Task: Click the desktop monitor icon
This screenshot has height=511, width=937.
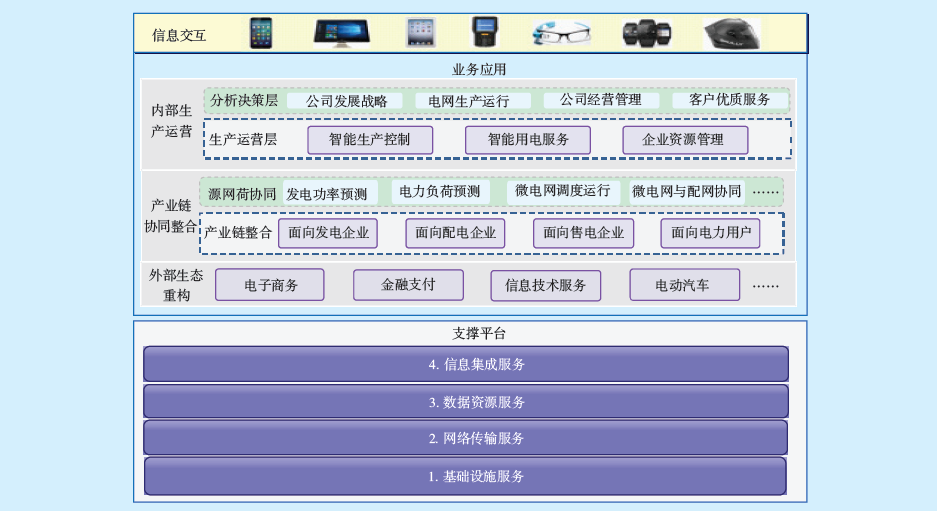Action: (x=341, y=33)
